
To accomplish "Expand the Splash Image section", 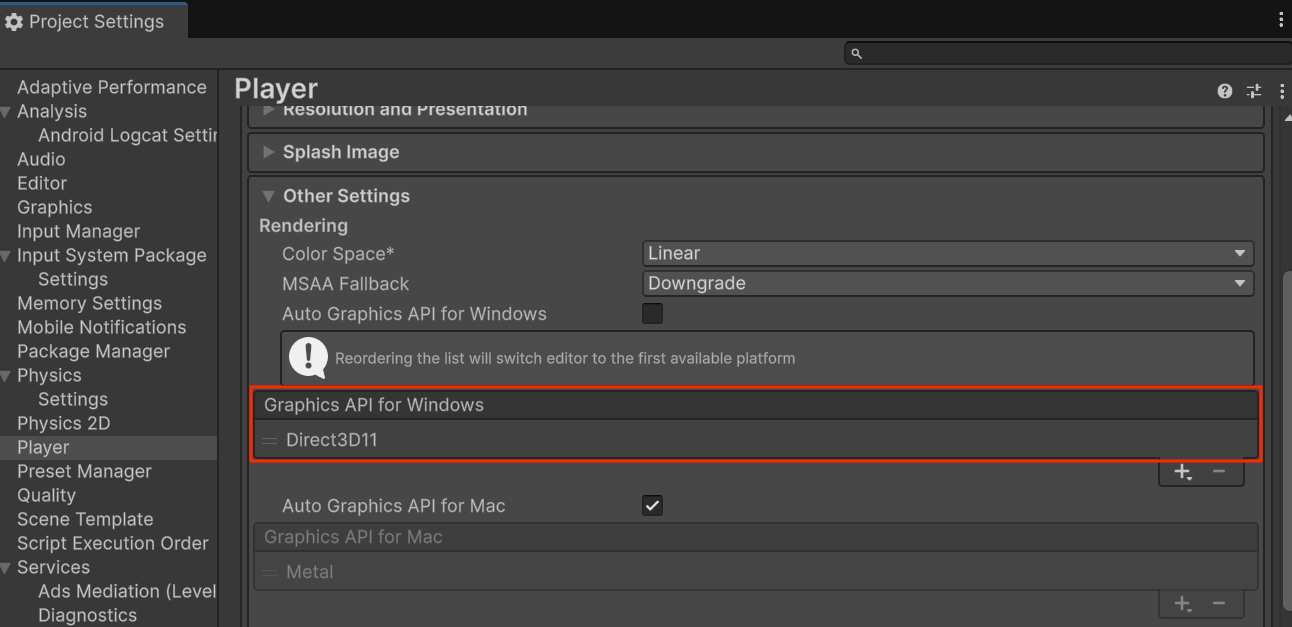I will (268, 152).
